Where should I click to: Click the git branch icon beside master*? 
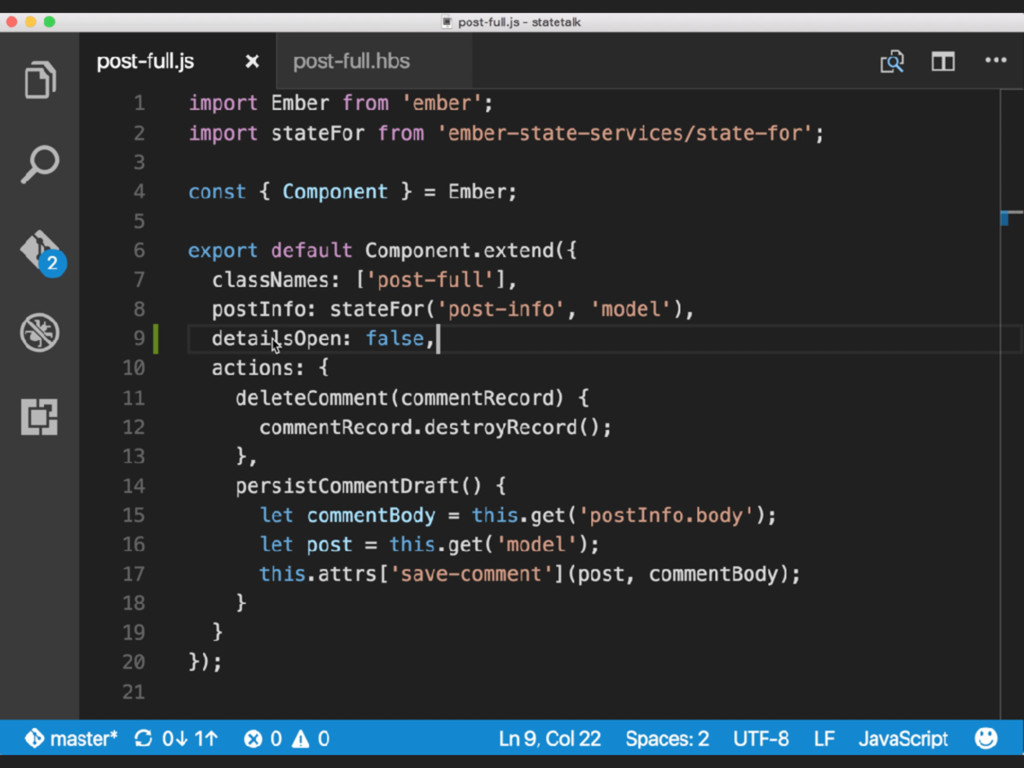click(34, 739)
